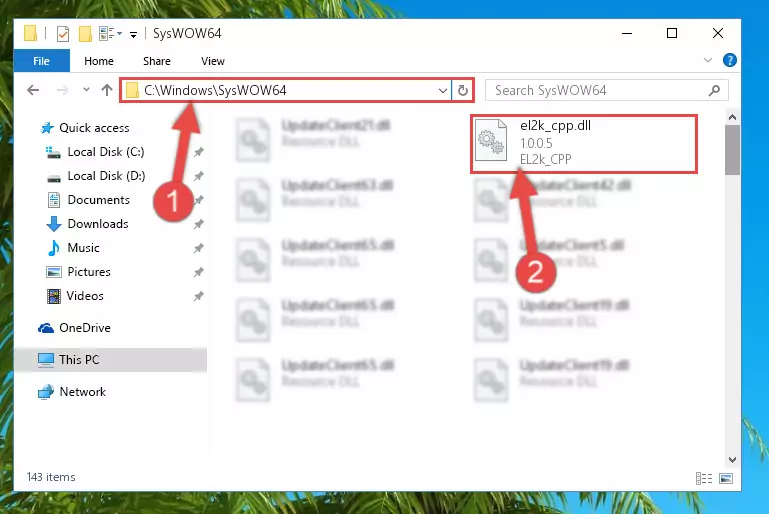Open Help with the blue question mark

[x=729, y=60]
